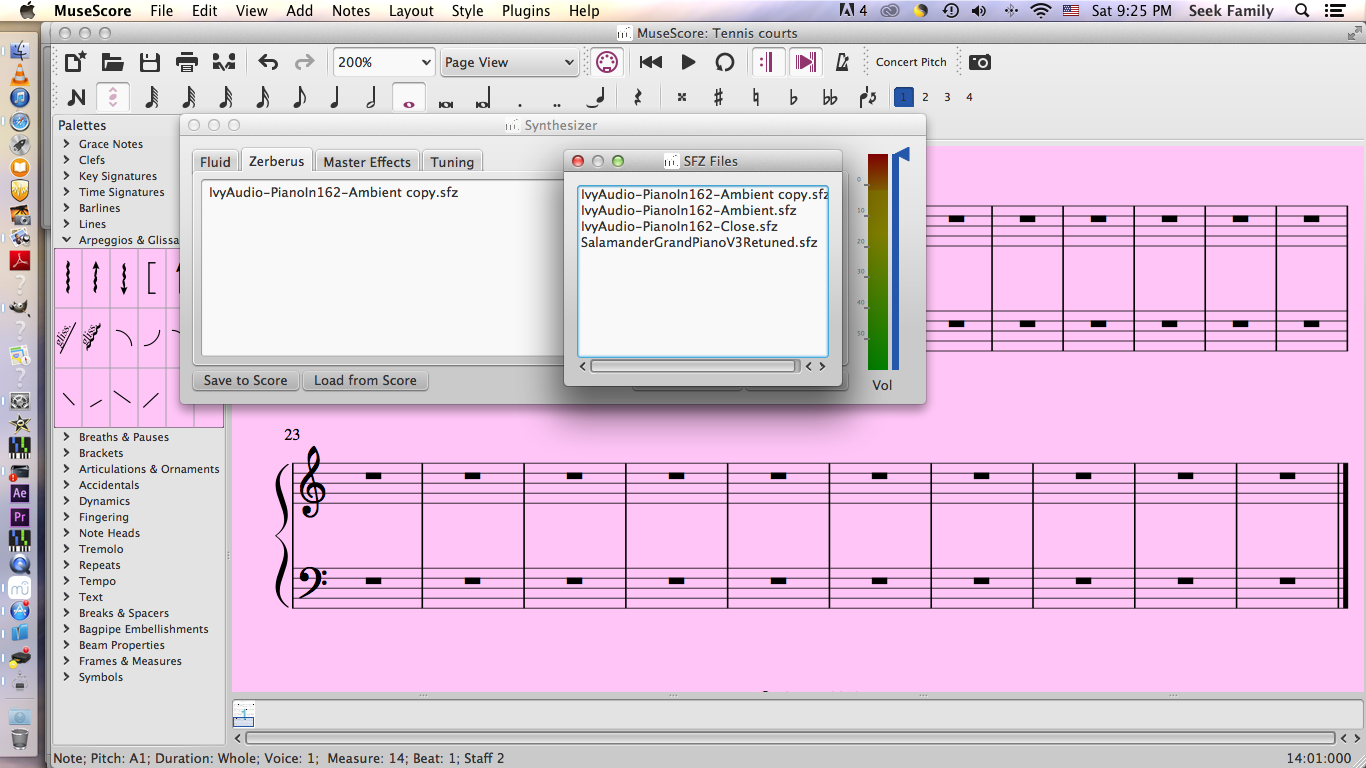Open the 200% zoom dropdown
The image size is (1366, 768).
pyautogui.click(x=384, y=62)
